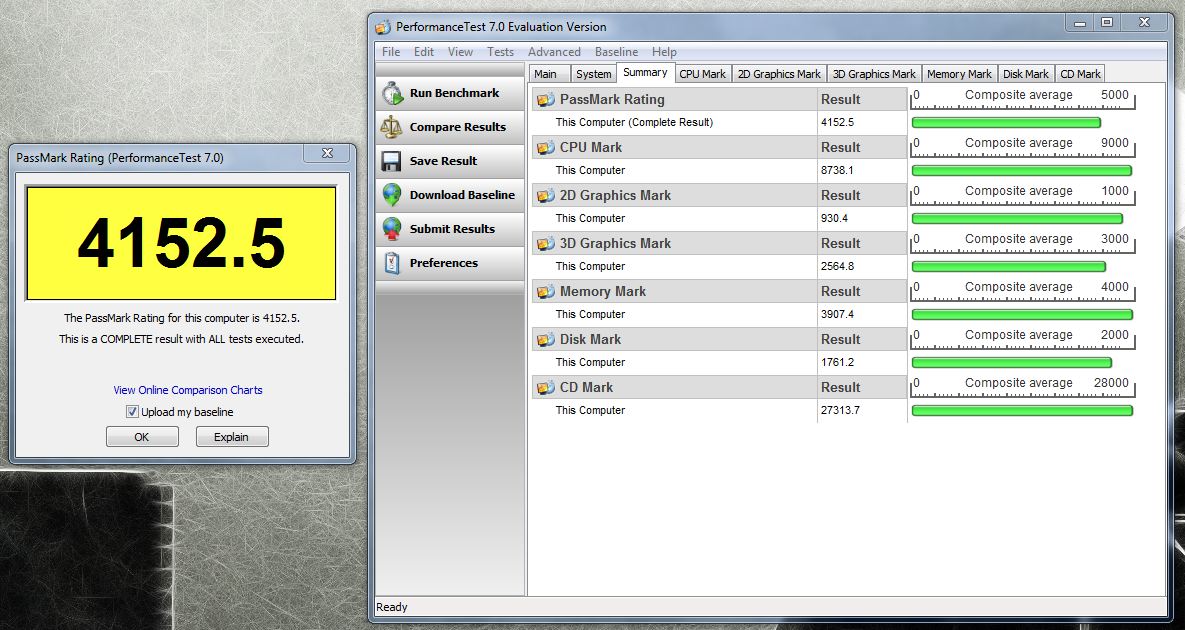Image resolution: width=1185 pixels, height=630 pixels.
Task: Switch to the CD Mark tab
Action: tap(1080, 74)
